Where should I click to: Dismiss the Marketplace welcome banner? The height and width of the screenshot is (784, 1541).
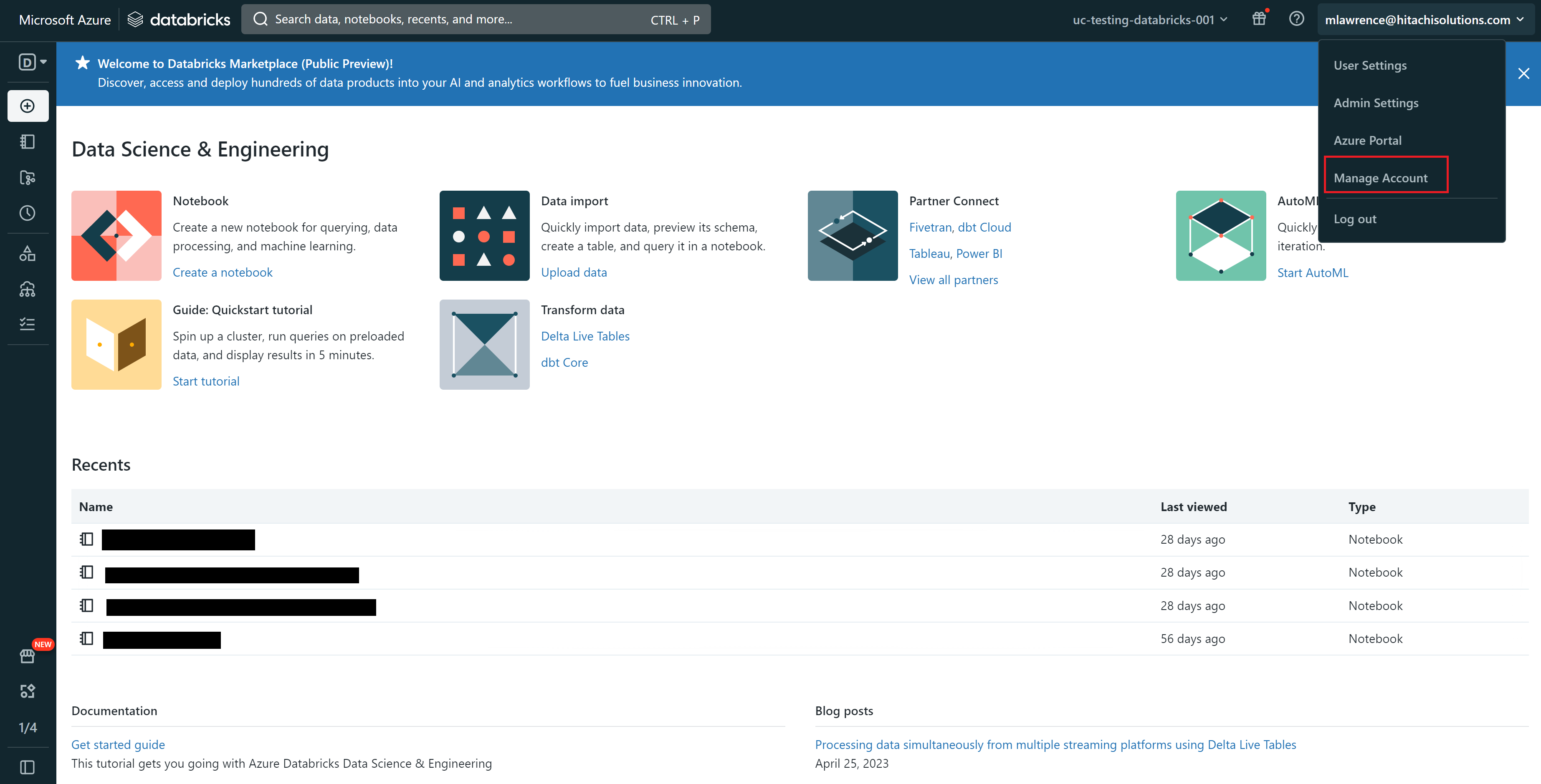coord(1523,73)
